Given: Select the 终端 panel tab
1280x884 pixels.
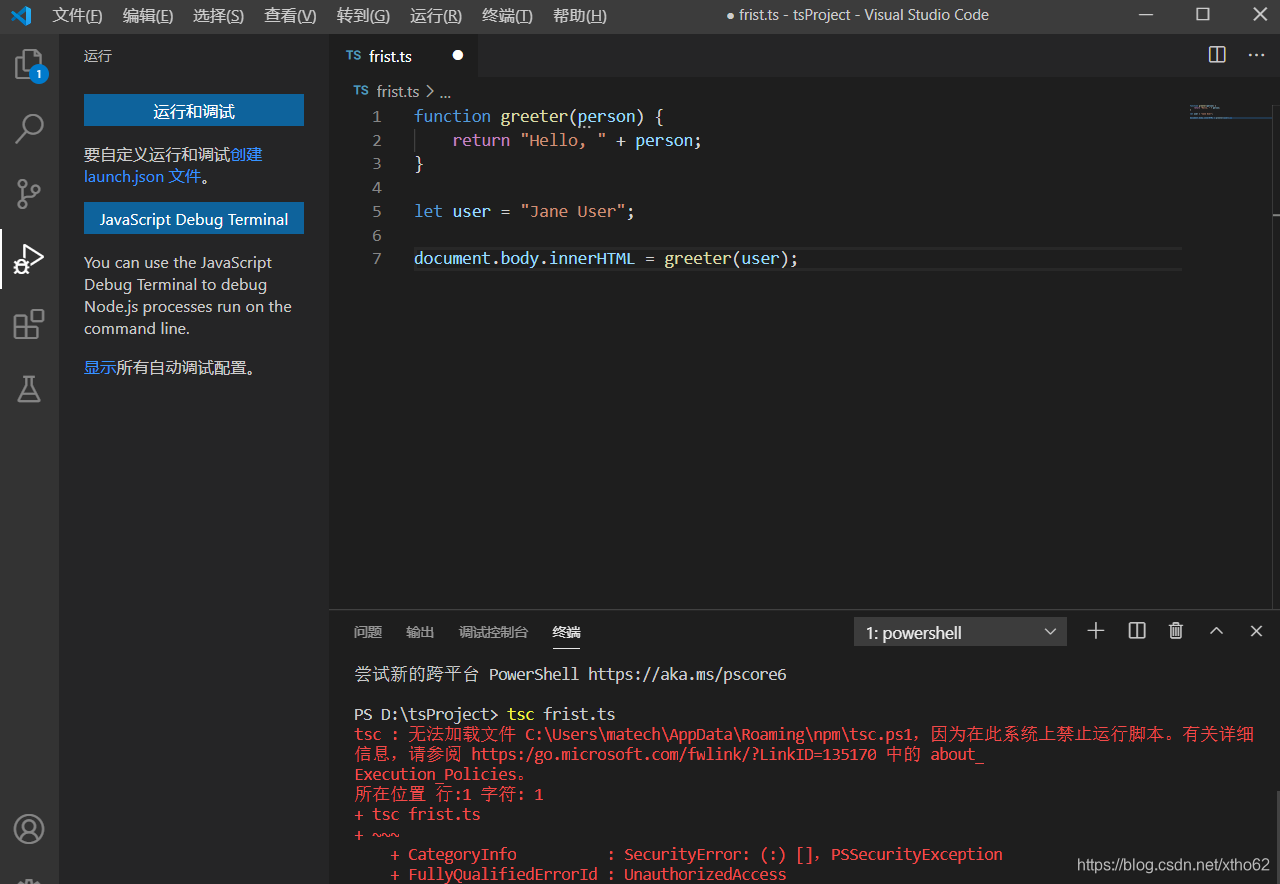Looking at the screenshot, I should coord(566,632).
